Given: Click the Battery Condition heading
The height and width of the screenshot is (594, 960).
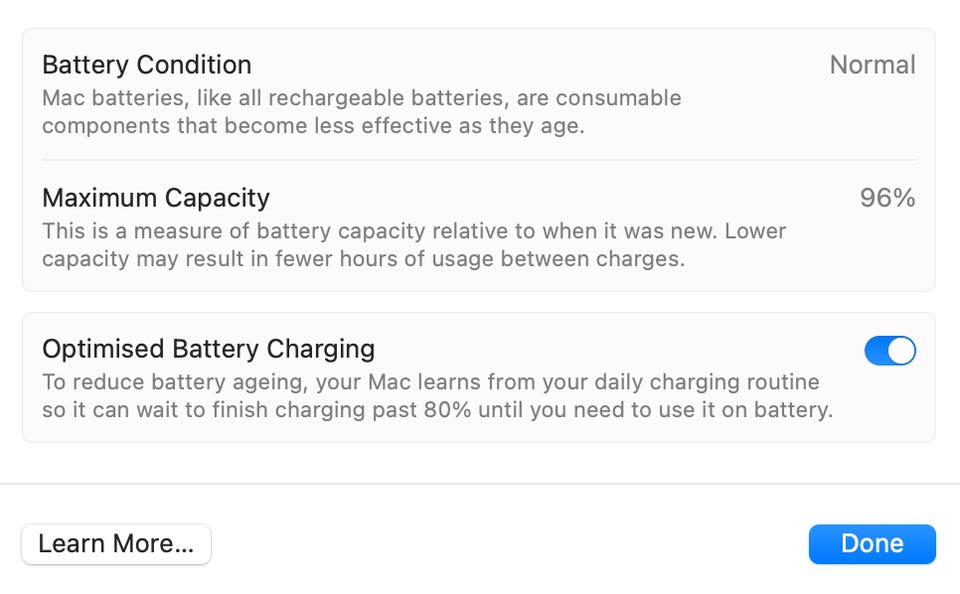Looking at the screenshot, I should point(147,65).
